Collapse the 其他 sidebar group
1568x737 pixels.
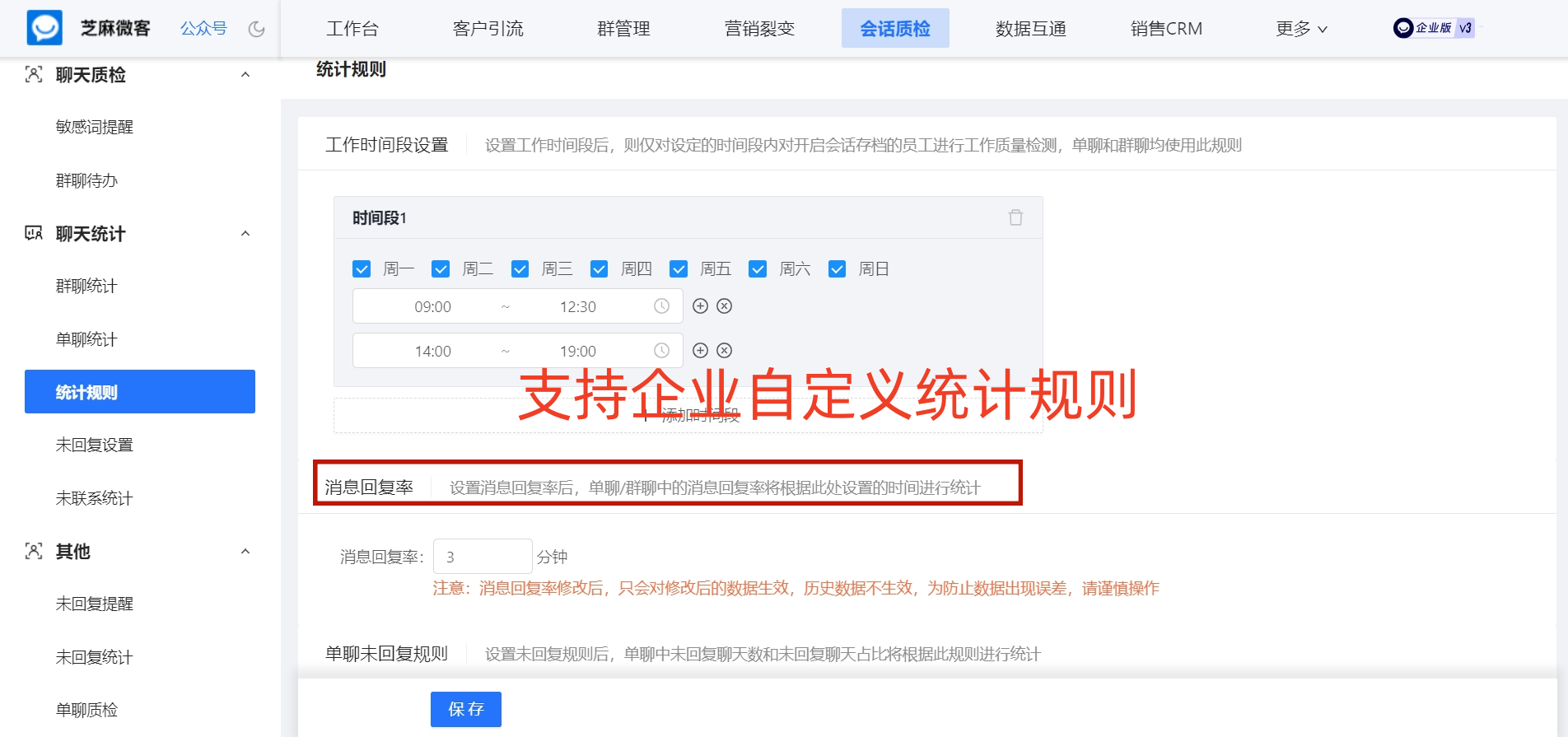(x=245, y=552)
